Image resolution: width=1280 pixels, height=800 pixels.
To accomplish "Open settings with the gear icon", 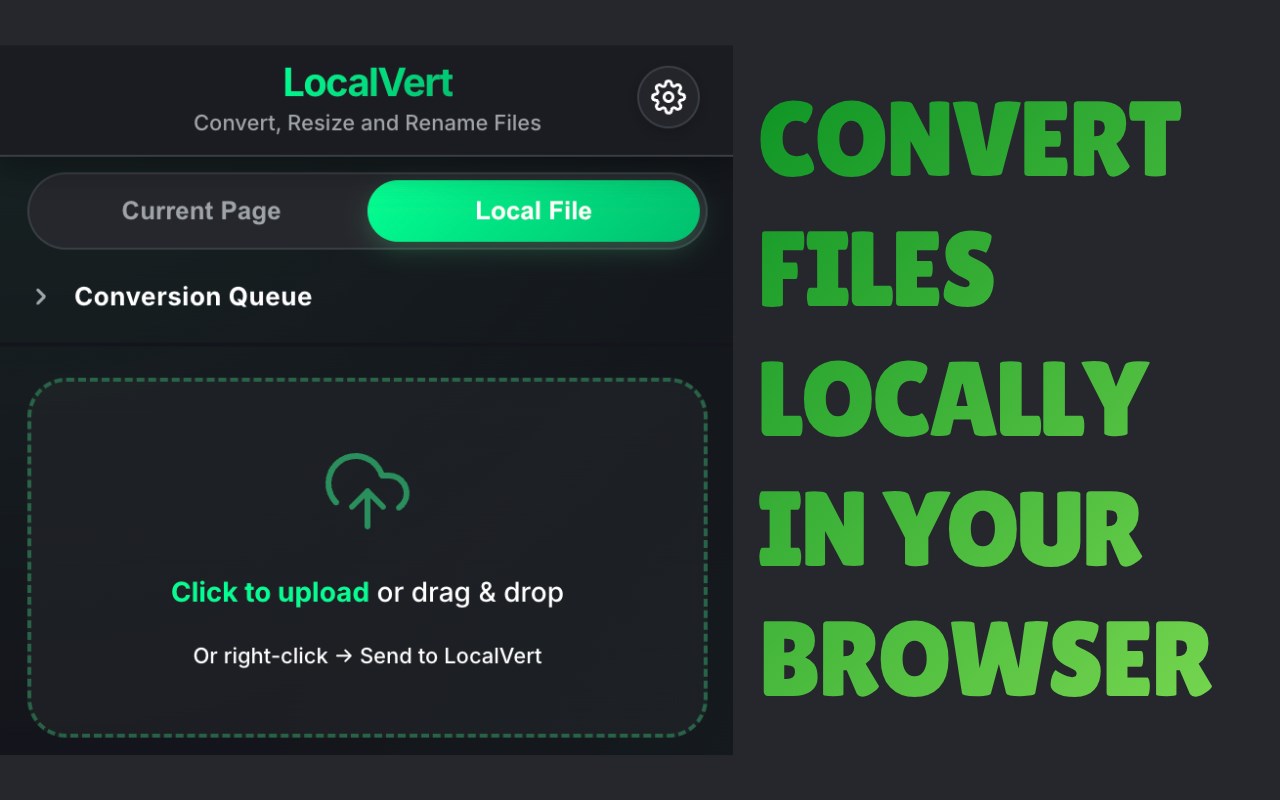I will point(668,97).
